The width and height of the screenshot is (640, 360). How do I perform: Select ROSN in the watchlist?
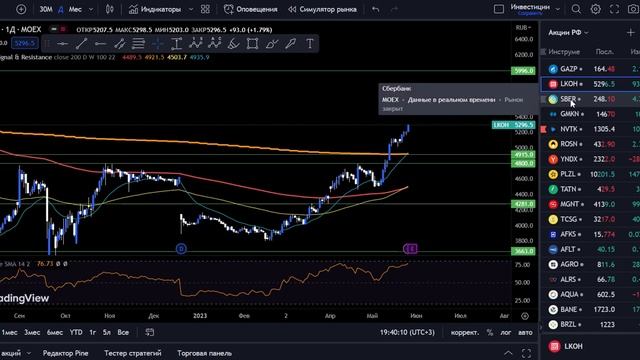[590, 144]
